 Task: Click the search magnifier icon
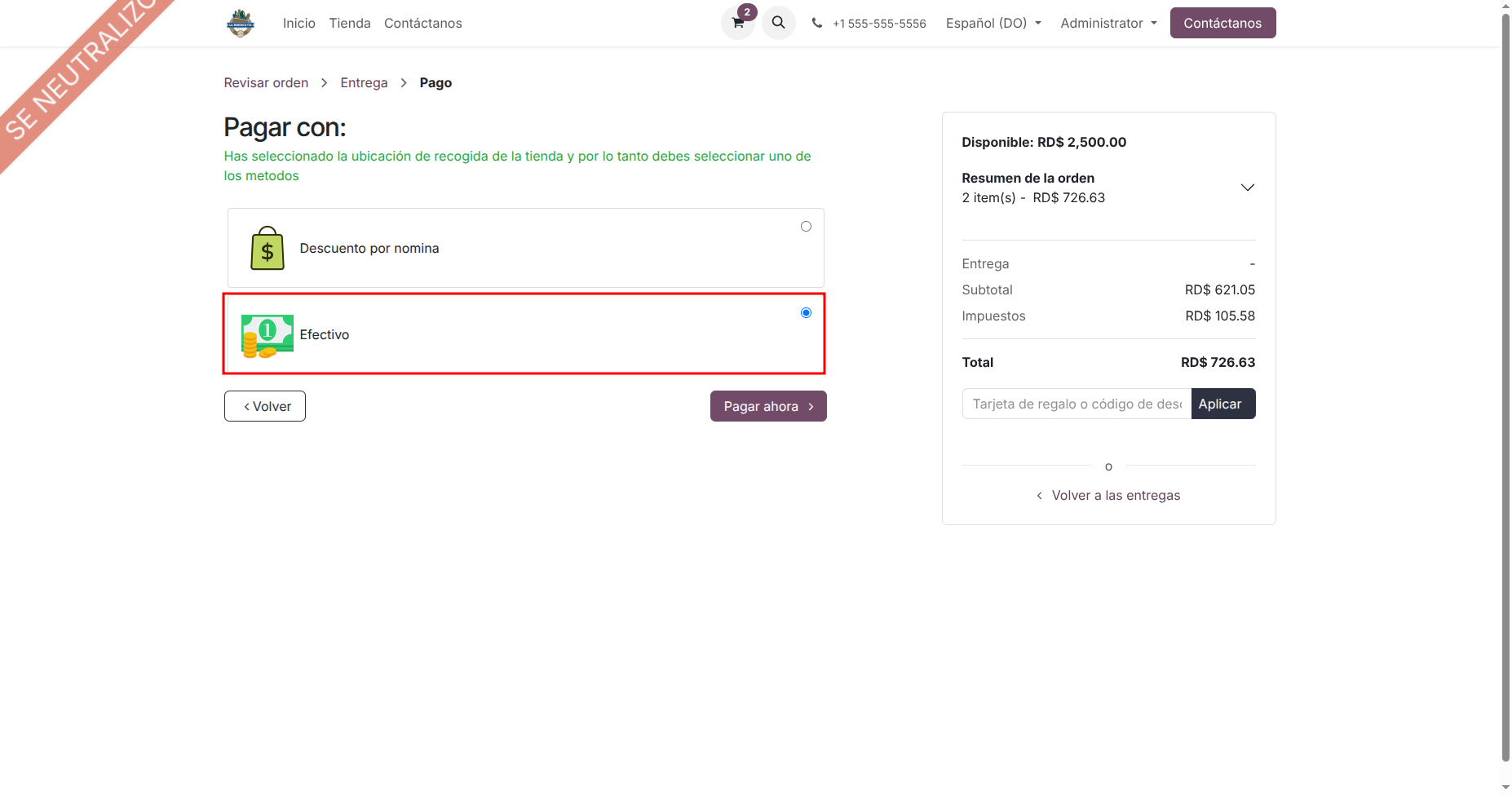click(x=779, y=23)
